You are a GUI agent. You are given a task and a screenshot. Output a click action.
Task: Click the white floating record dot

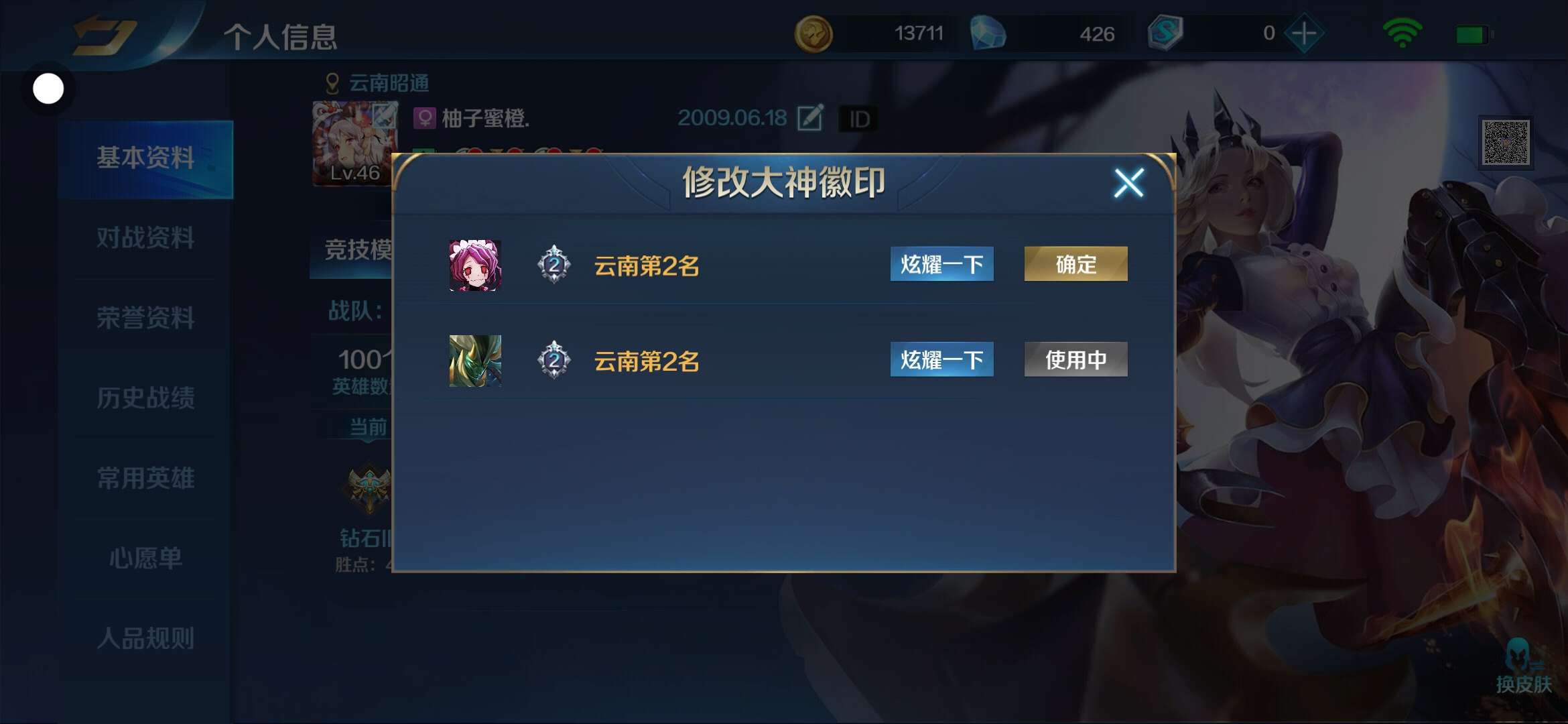pos(48,88)
